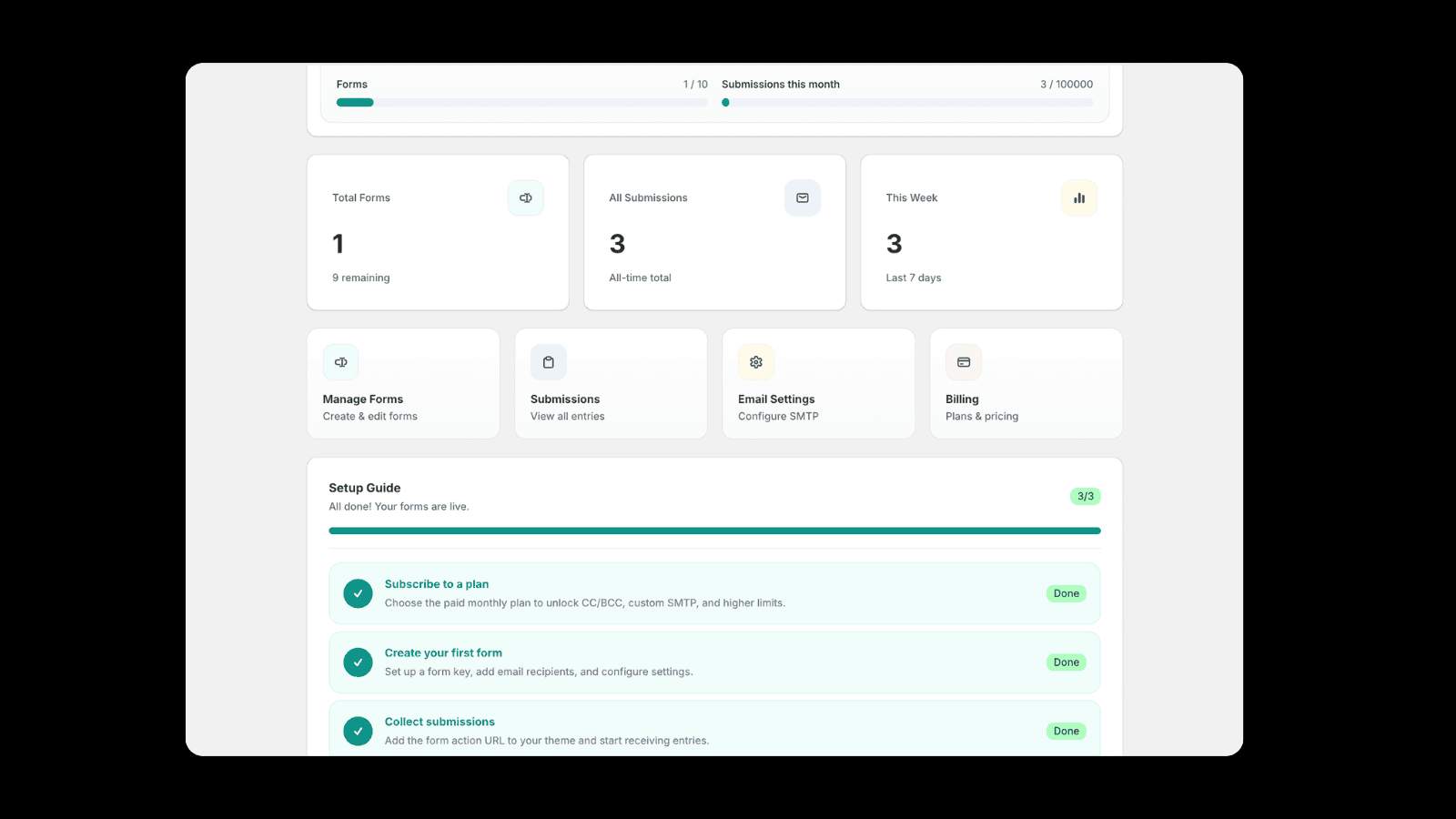Open the Submissions View all entries card
This screenshot has width=1456, height=819.
point(611,384)
